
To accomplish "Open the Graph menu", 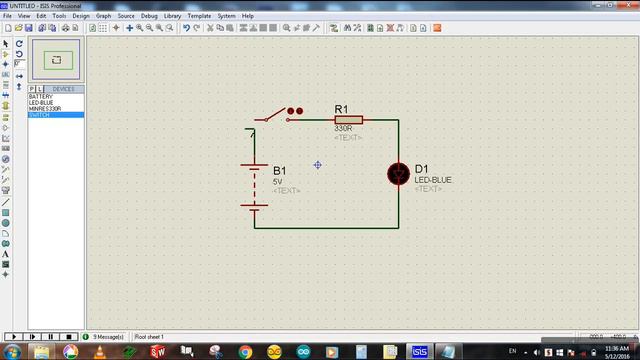I will tap(104, 16).
